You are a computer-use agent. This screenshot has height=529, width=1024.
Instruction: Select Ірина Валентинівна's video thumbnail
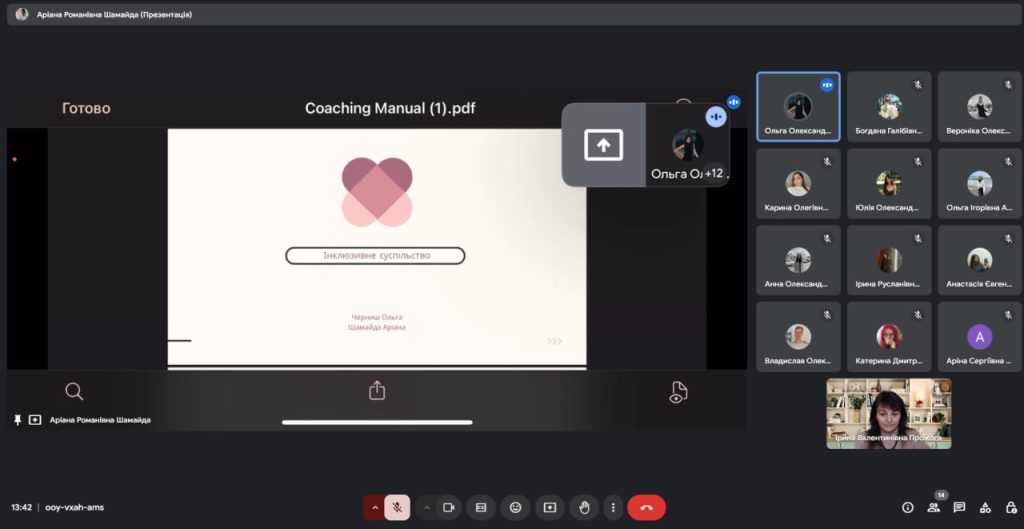[x=888, y=413]
